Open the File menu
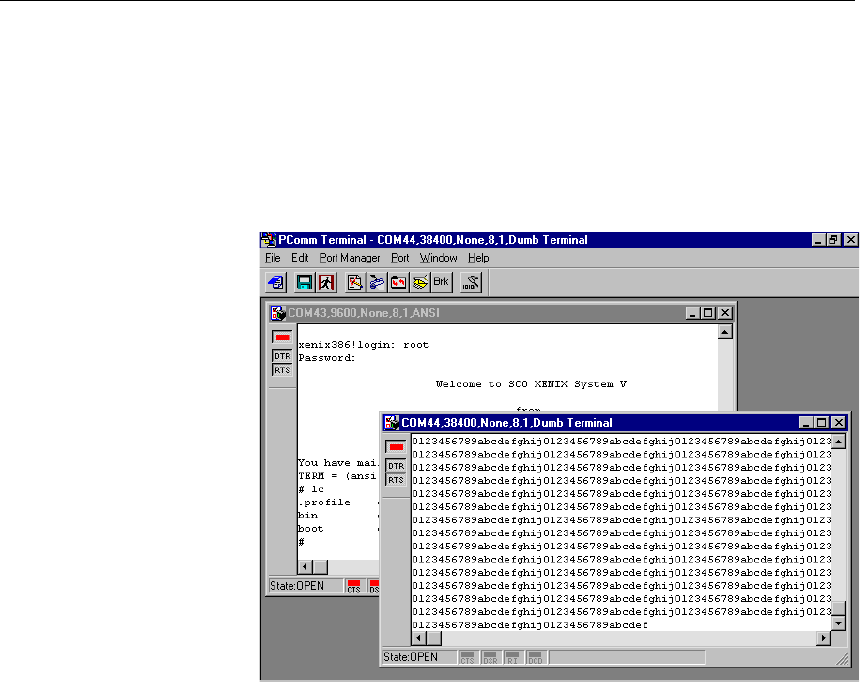 pyautogui.click(x=273, y=258)
